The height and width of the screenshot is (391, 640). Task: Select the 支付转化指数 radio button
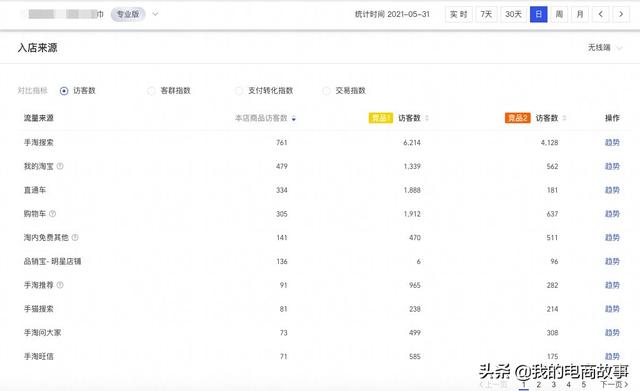tap(239, 91)
